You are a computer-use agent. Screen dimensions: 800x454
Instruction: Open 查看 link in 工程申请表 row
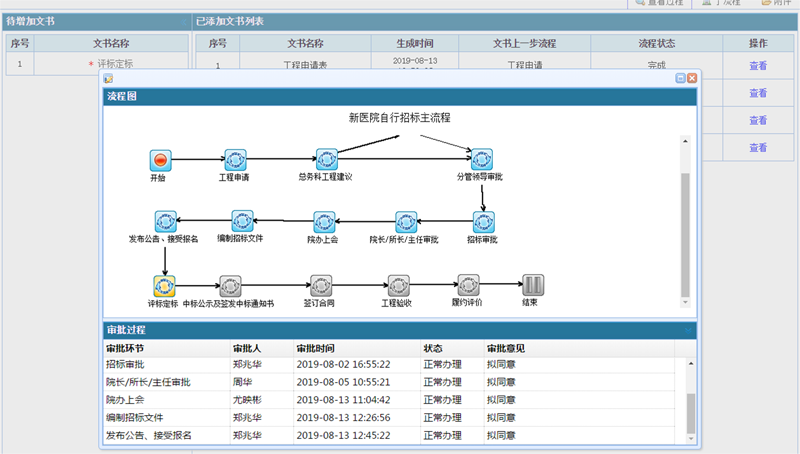point(758,66)
